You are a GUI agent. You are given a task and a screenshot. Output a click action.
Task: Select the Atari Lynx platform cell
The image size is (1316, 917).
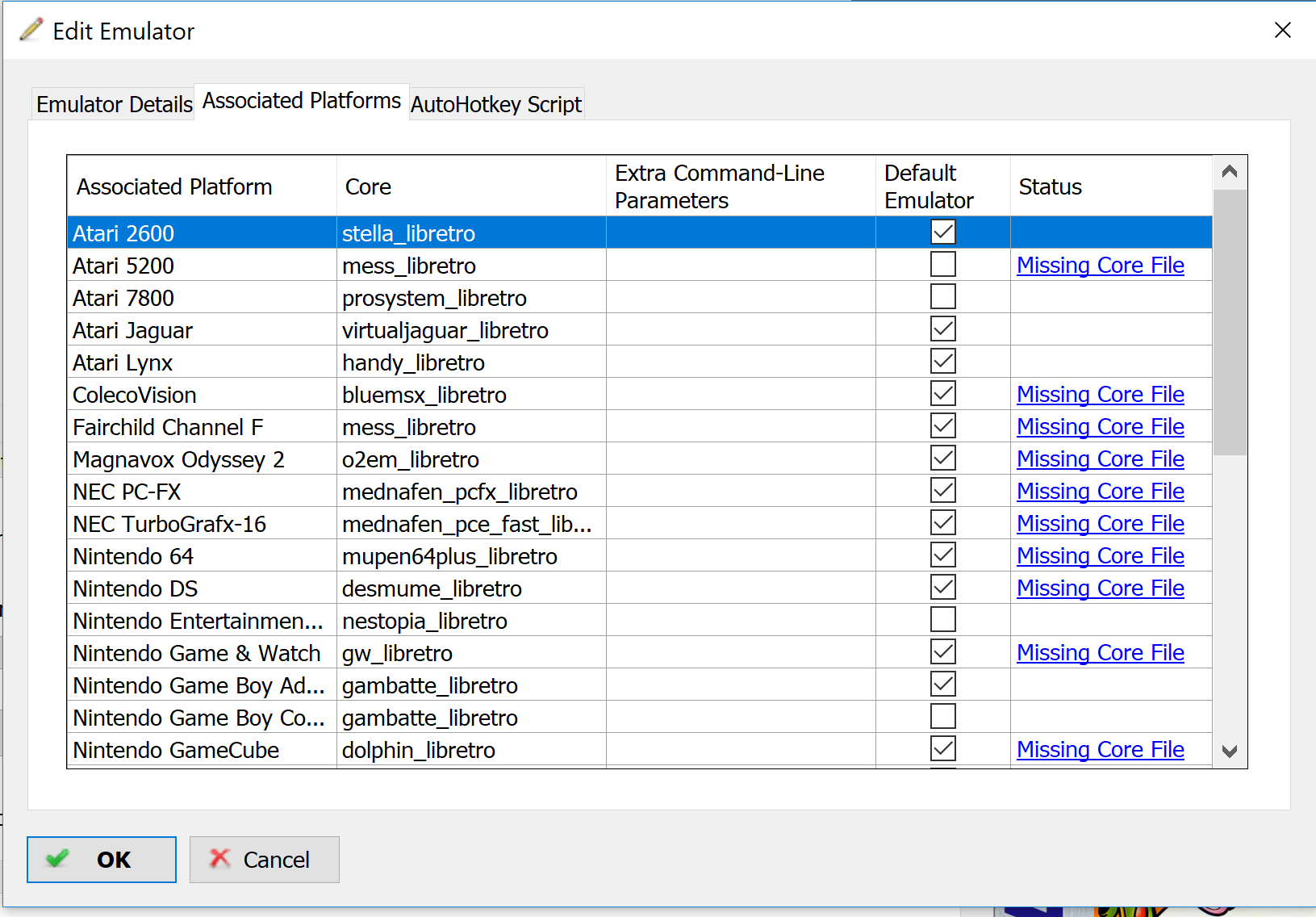pos(202,362)
